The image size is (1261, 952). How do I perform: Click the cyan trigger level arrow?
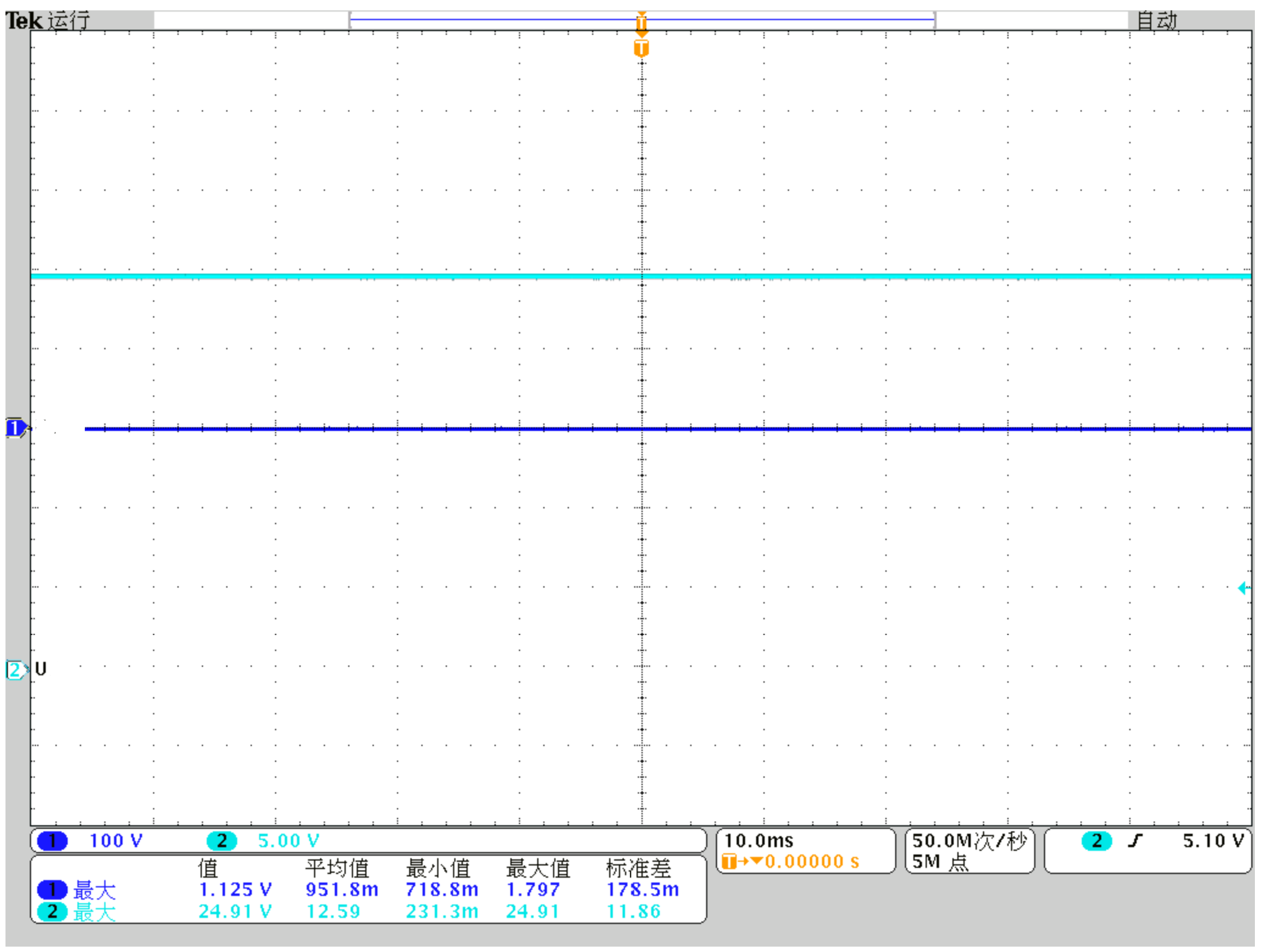[x=1243, y=588]
